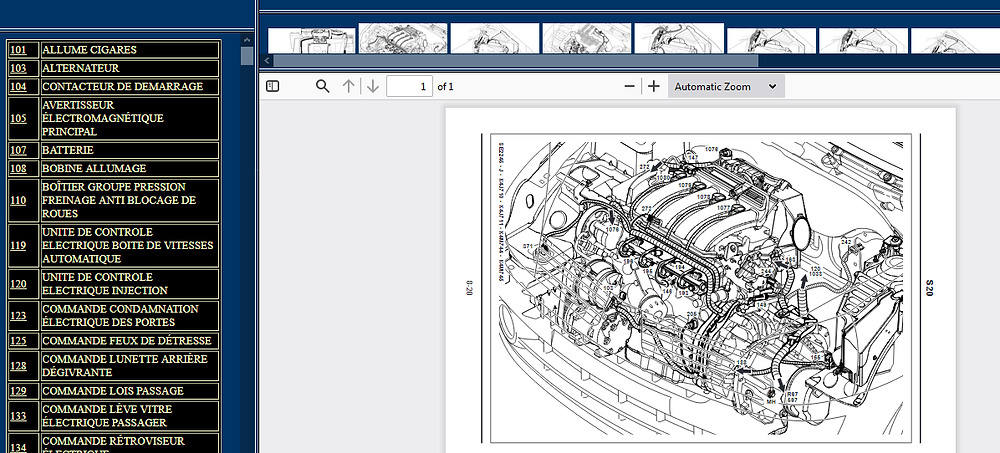Open link 129 COMMANDE LOIS PASSAGE
1000x453 pixels.
[x=18, y=391]
